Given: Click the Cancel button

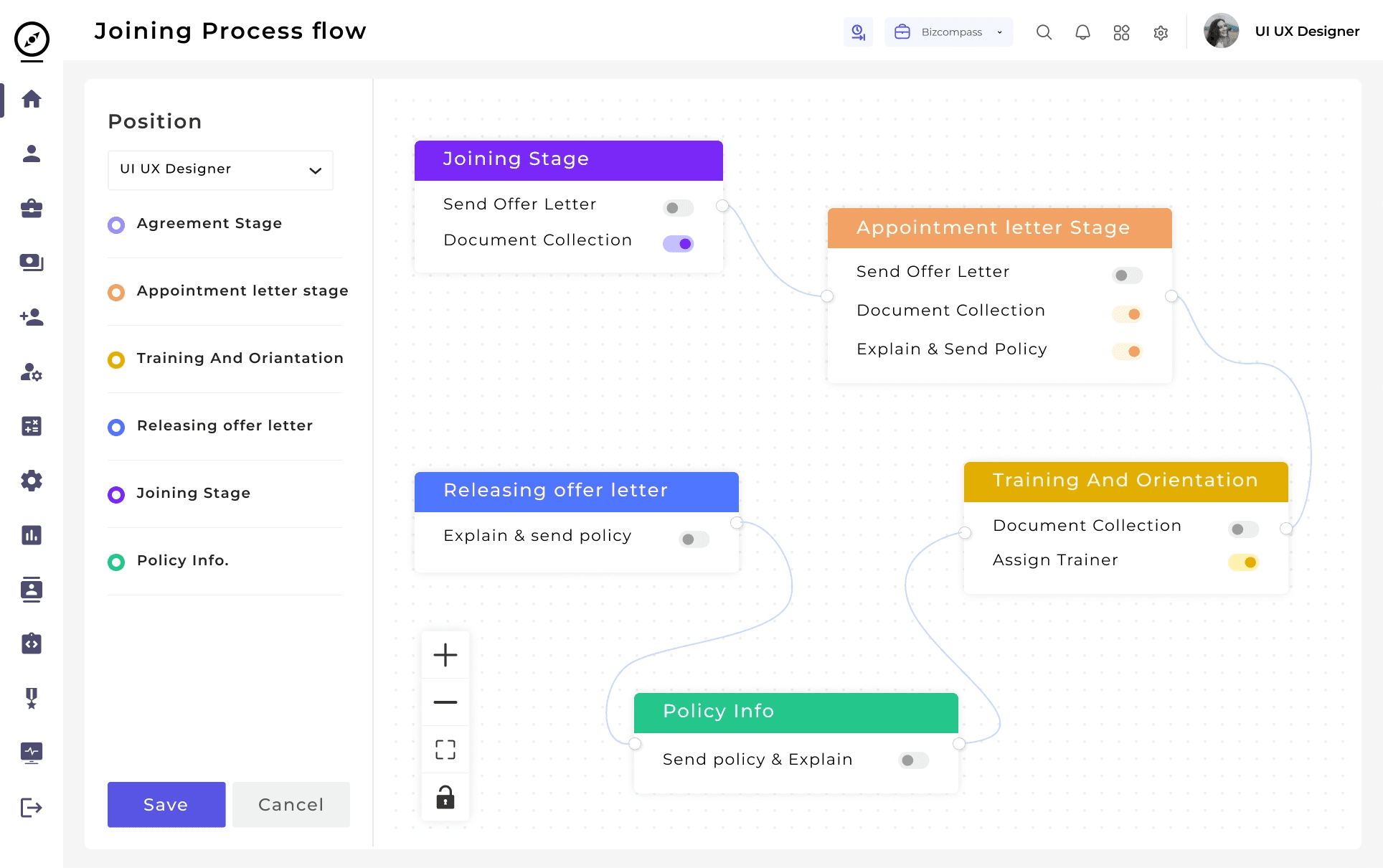Looking at the screenshot, I should [x=291, y=804].
